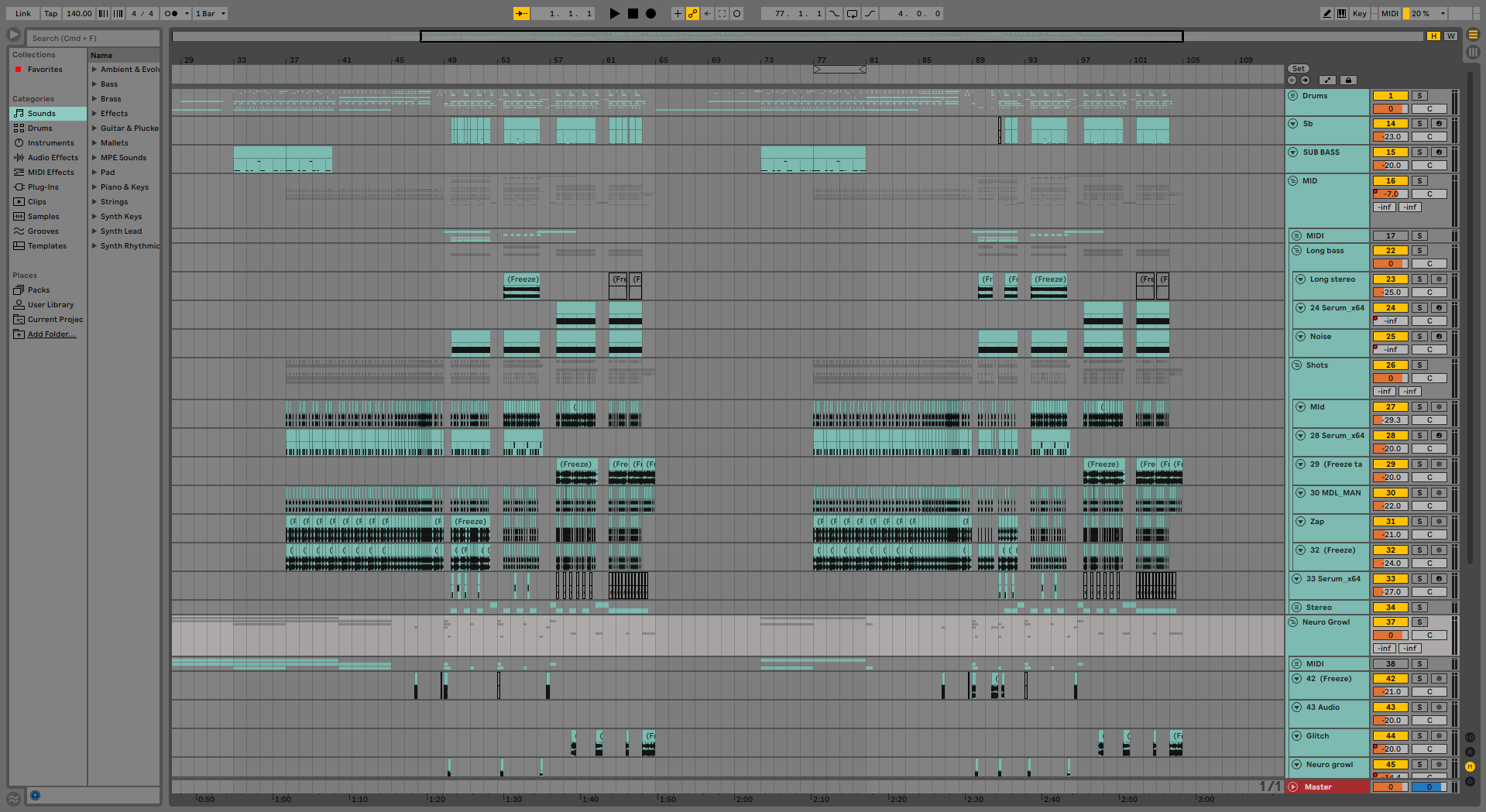Open Add Folder link in Places
The width and height of the screenshot is (1486, 812).
pyautogui.click(x=52, y=334)
